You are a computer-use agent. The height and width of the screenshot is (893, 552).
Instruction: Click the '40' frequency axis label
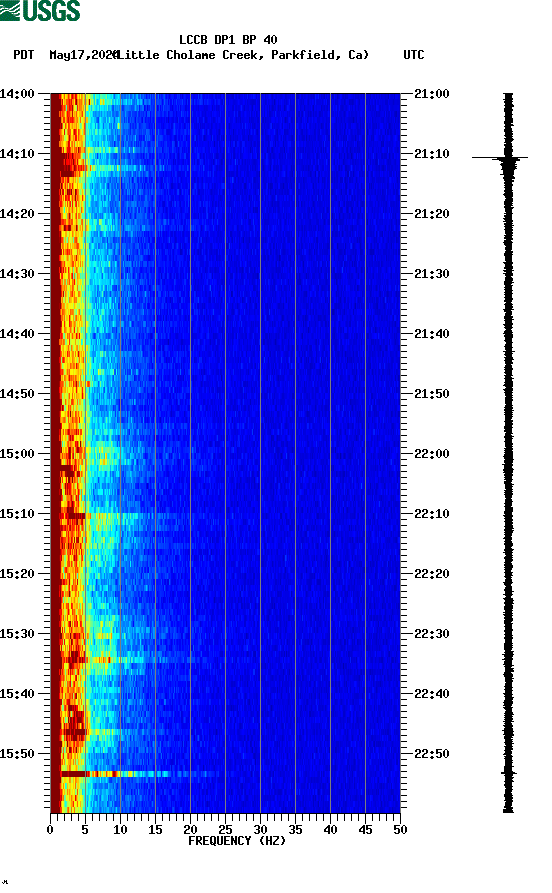tap(330, 830)
